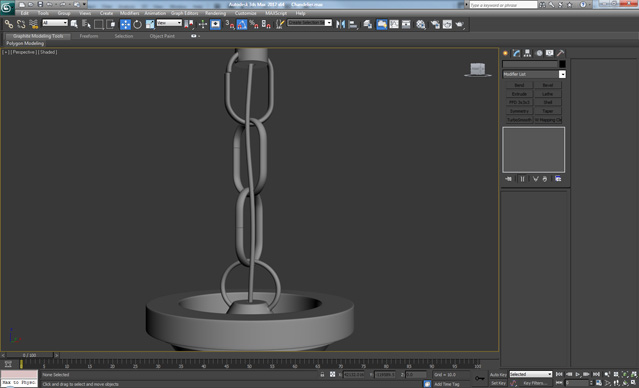Click the Select and Manipulate tool
The image size is (639, 388).
point(203,24)
